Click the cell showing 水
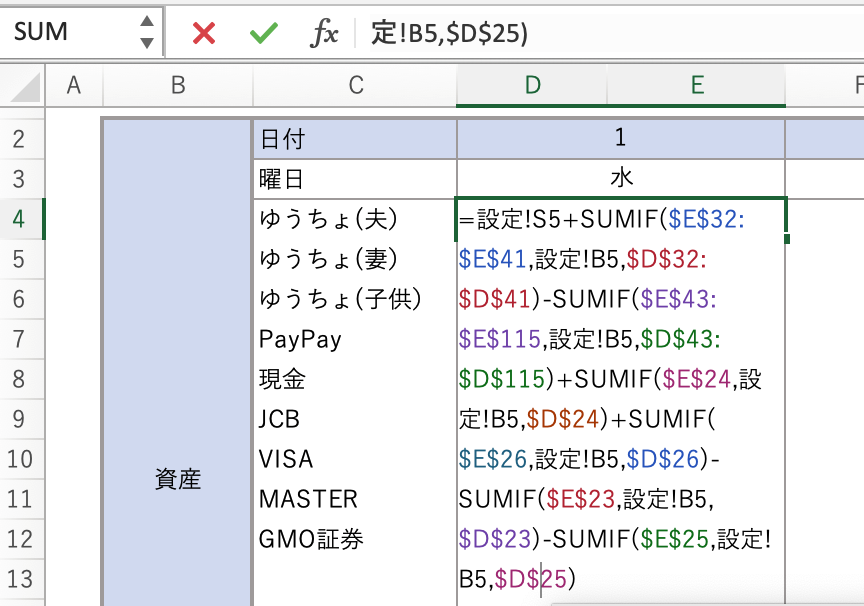 [x=620, y=179]
